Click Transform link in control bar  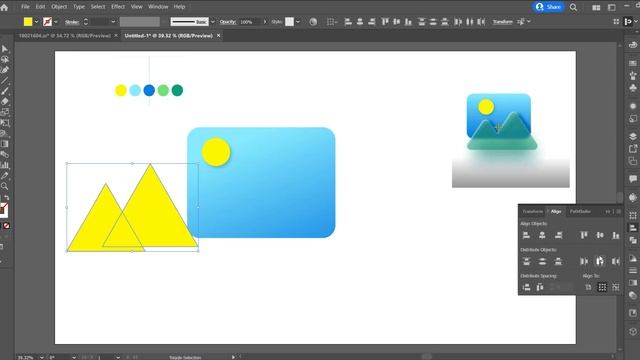click(x=502, y=22)
